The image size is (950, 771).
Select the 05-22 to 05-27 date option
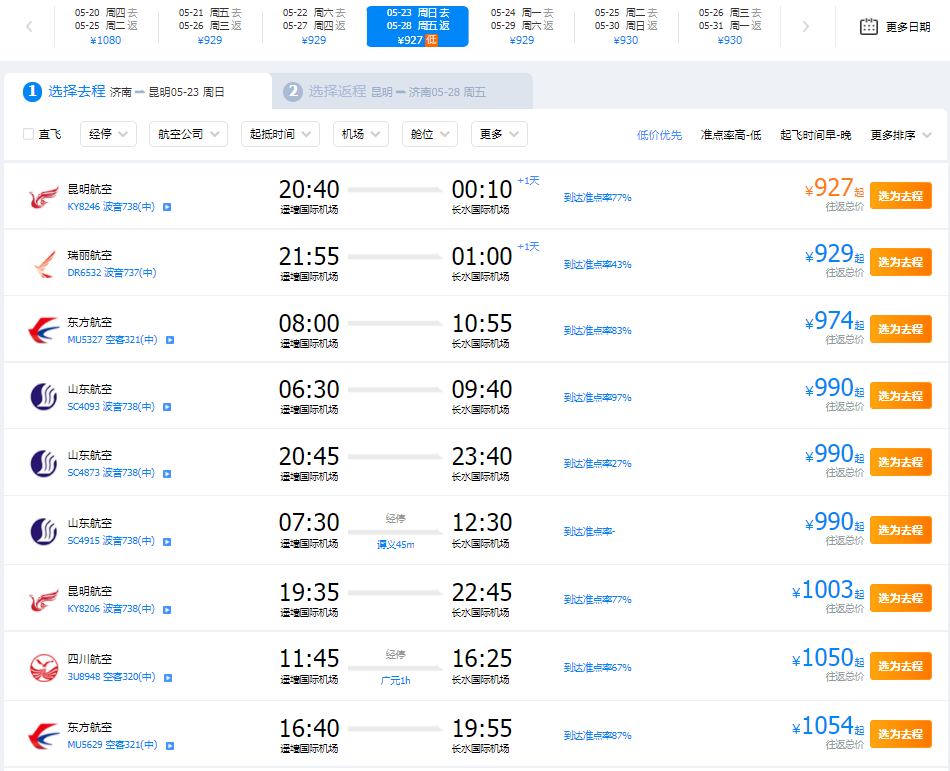(x=314, y=26)
